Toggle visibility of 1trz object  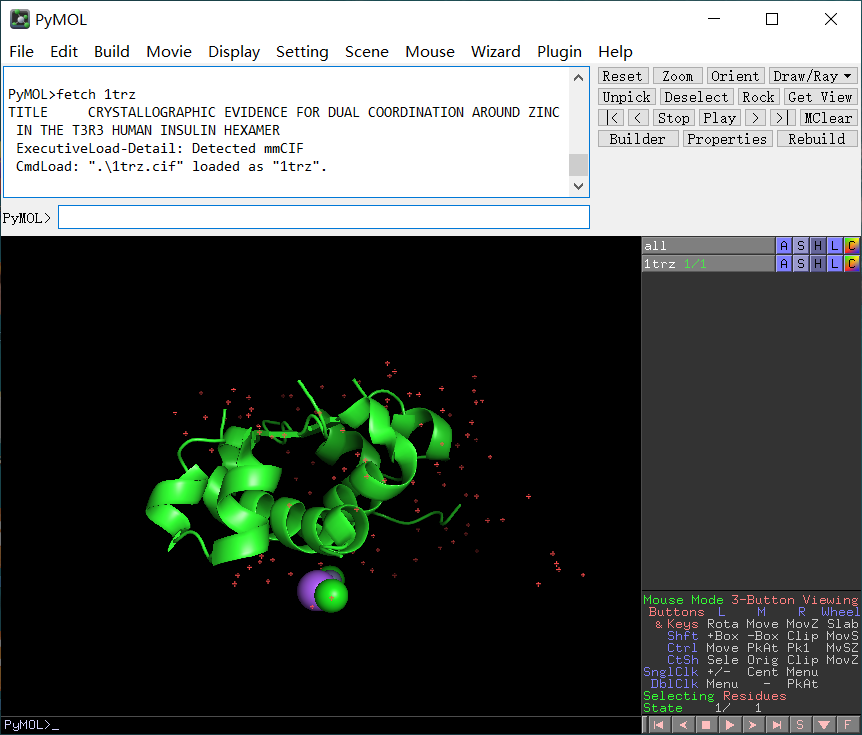(x=708, y=264)
